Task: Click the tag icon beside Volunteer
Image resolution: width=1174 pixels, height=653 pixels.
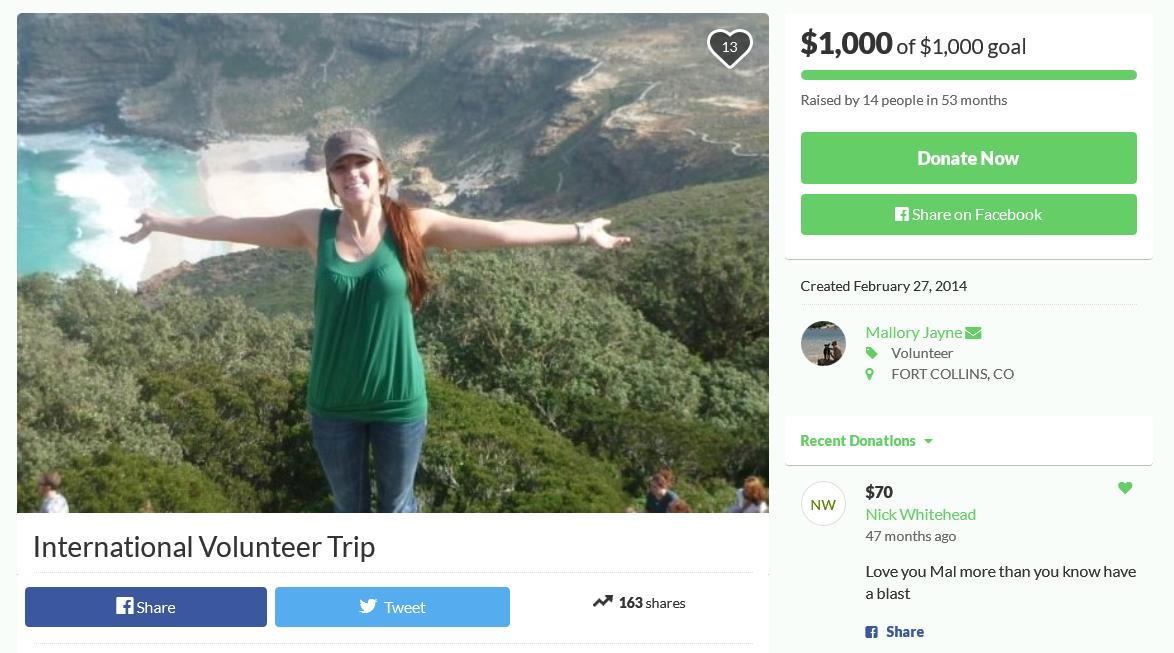Action: tap(871, 353)
